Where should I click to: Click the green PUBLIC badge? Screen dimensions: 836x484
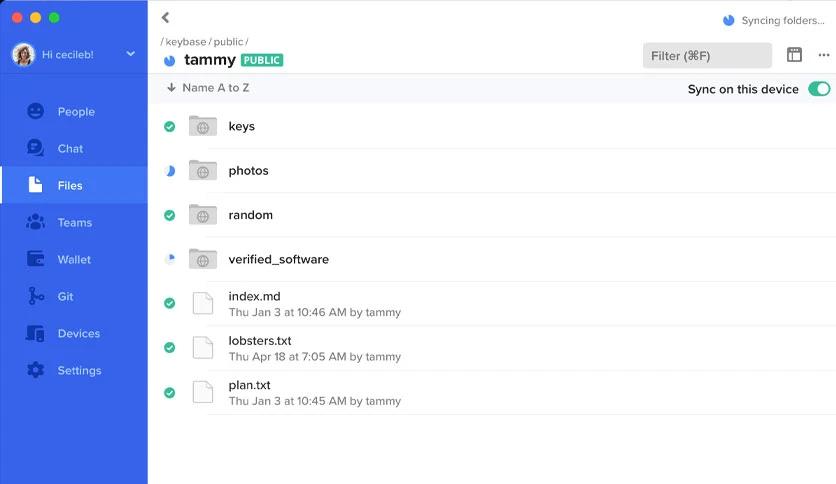(x=262, y=60)
